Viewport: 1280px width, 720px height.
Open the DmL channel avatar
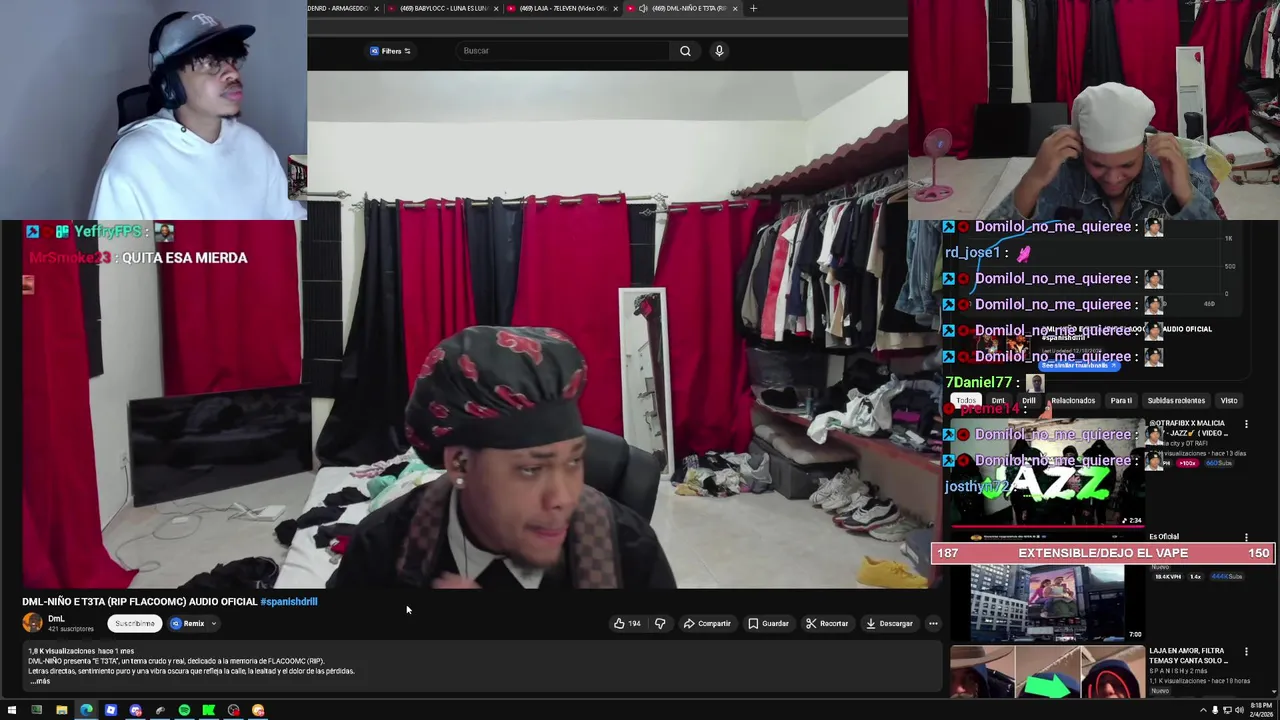click(33, 623)
